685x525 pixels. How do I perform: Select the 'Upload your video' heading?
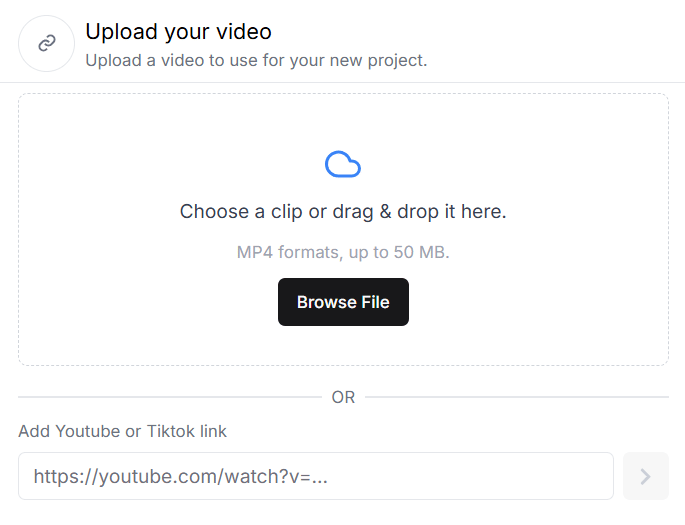179,32
